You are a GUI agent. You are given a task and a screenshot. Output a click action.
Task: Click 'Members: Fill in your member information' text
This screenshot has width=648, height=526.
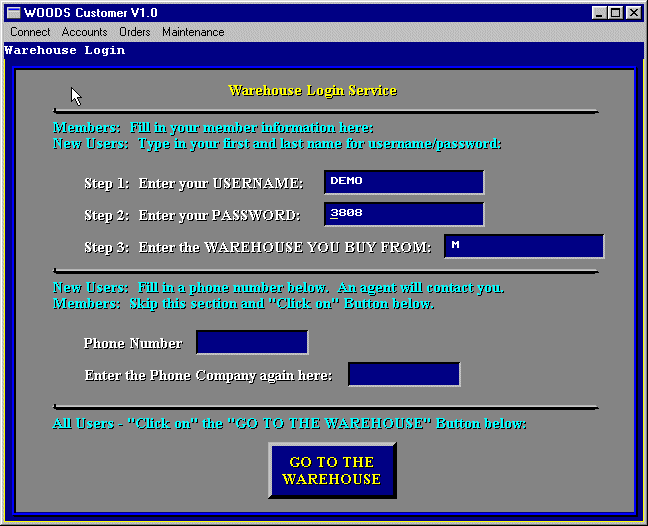coord(213,128)
